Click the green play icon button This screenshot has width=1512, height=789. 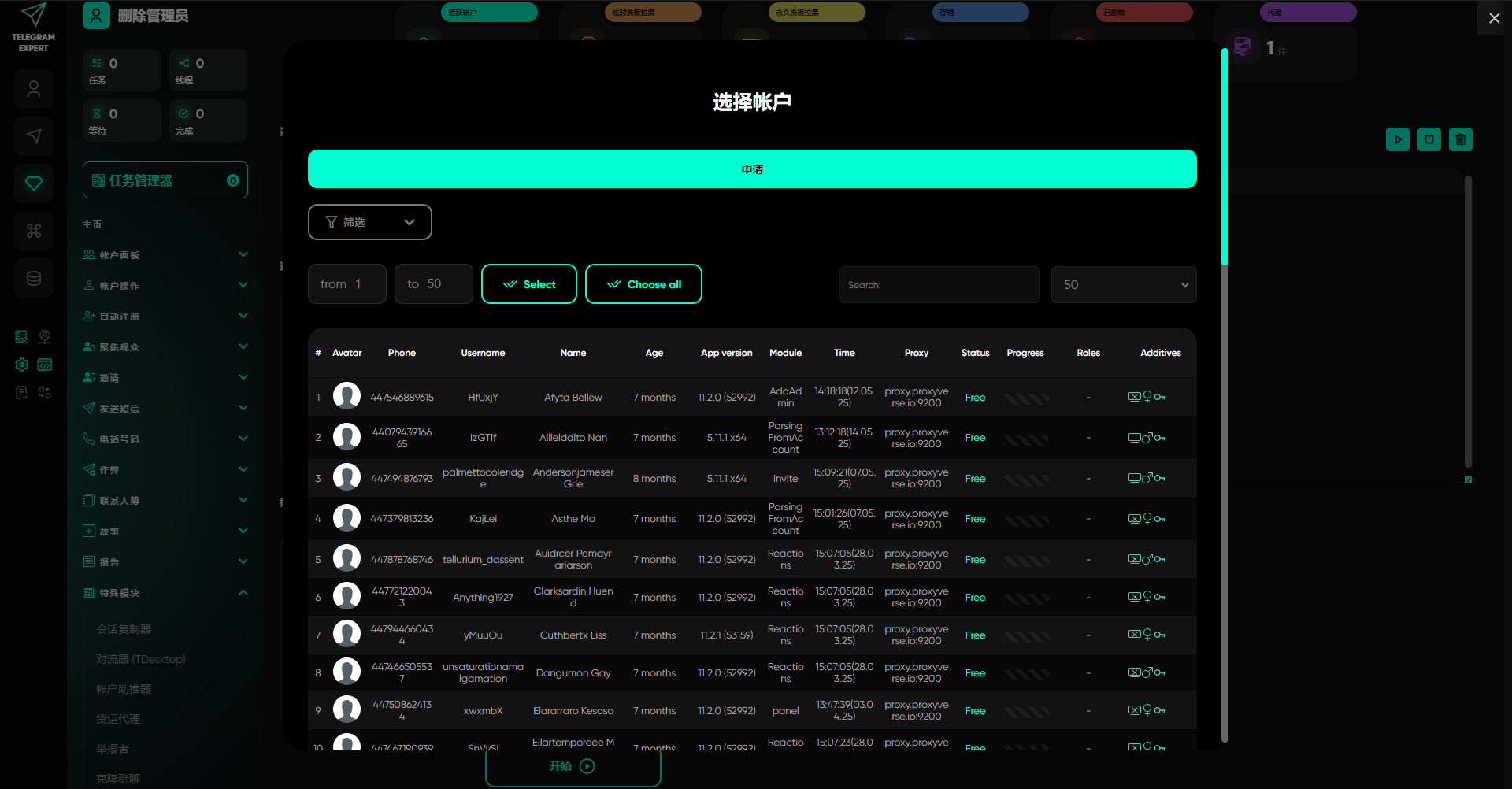1397,139
